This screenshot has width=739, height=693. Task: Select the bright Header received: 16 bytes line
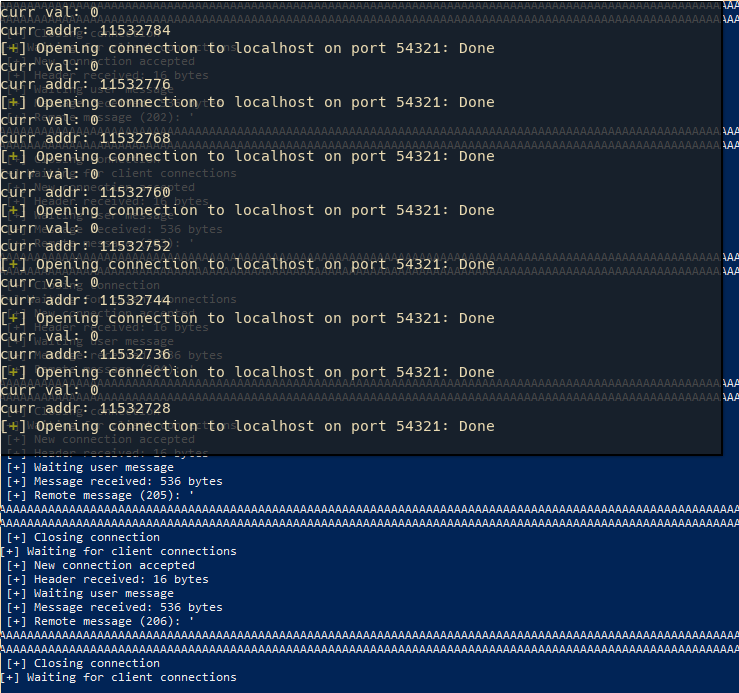(107, 579)
